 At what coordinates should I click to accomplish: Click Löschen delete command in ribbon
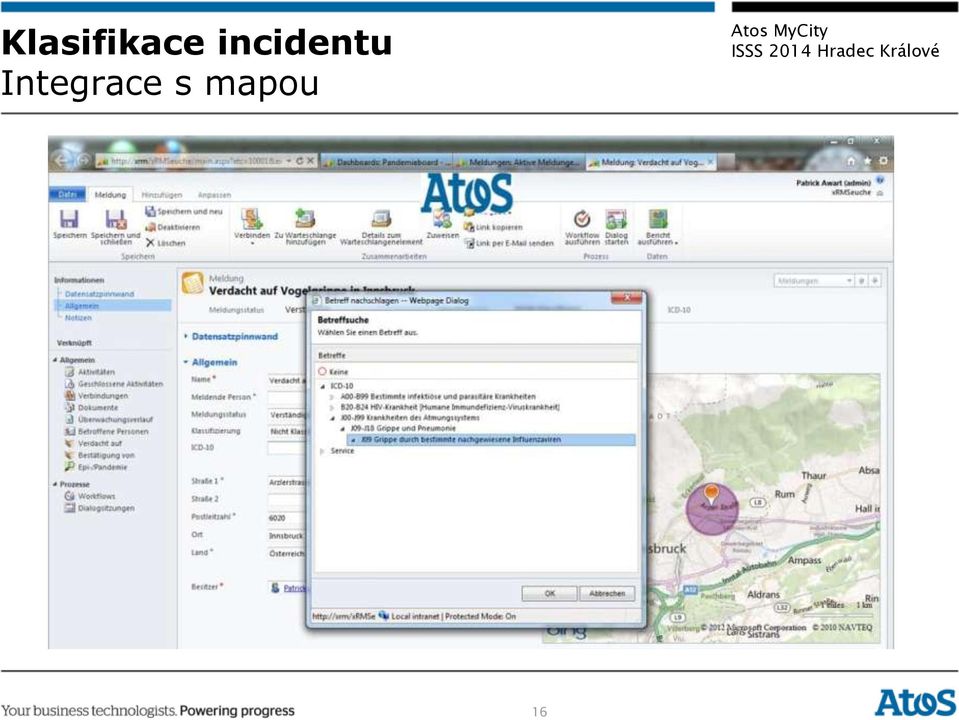[x=166, y=243]
